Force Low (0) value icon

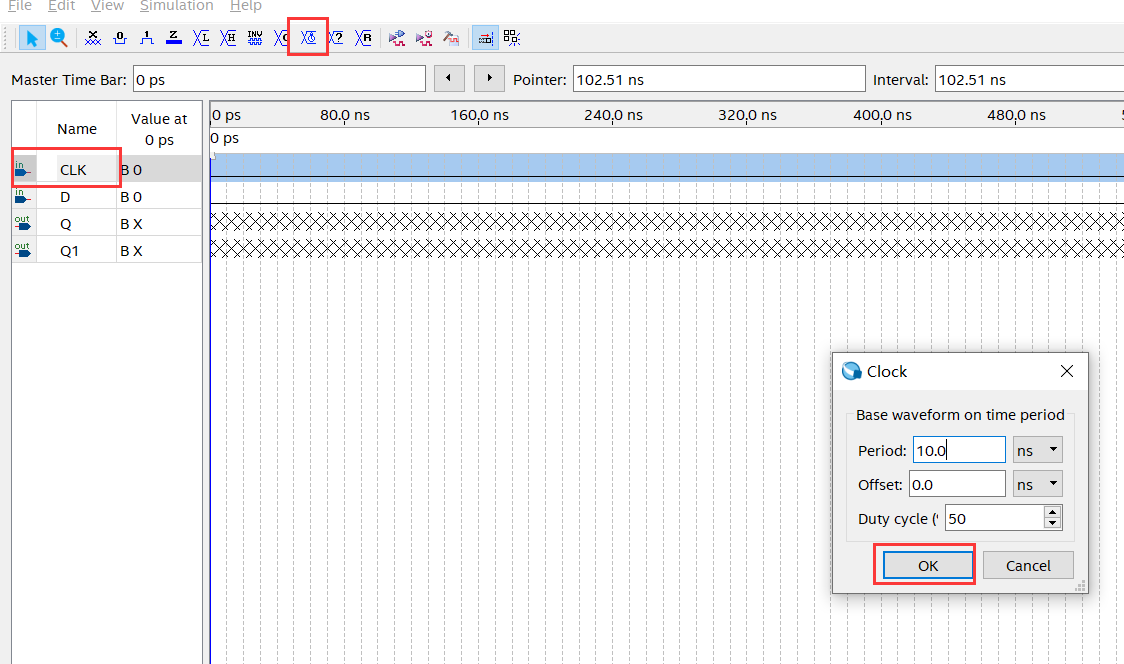pyautogui.click(x=120, y=38)
